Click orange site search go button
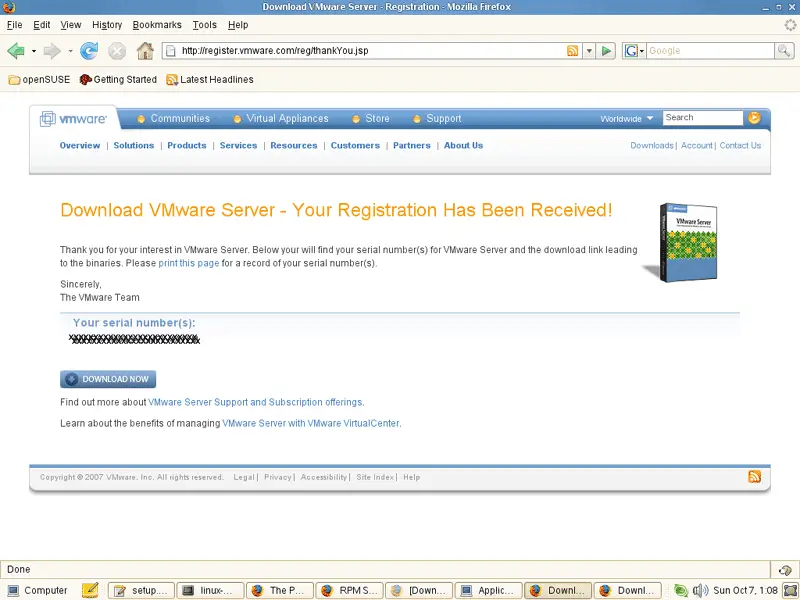Screen dimensions: 800x600 click(x=754, y=118)
